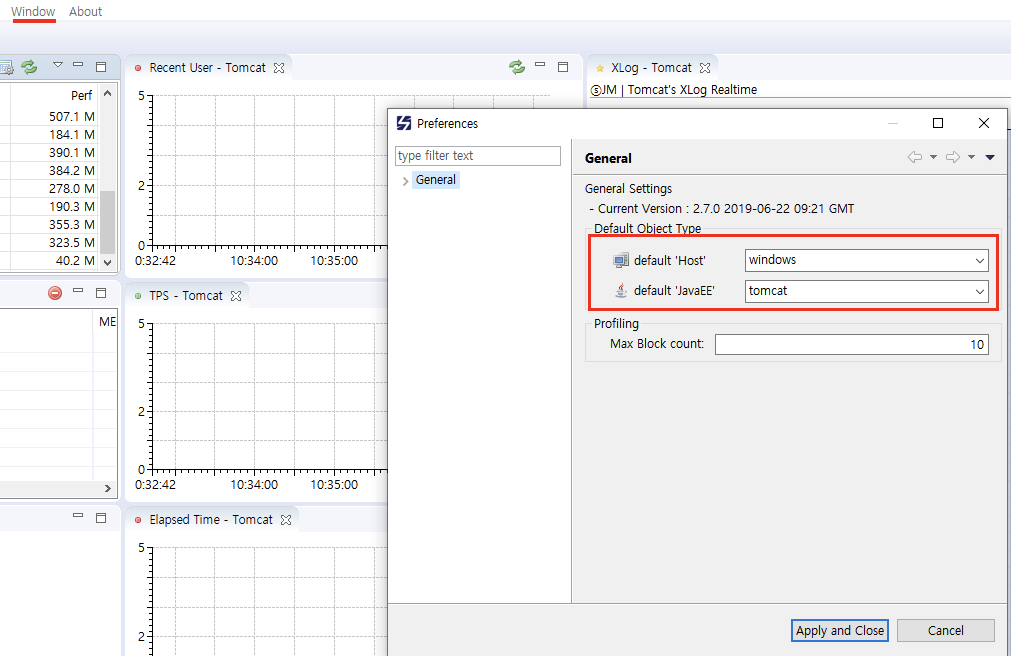Select the 507.1 M row
Screen dimensions: 1011x656
tap(49, 116)
